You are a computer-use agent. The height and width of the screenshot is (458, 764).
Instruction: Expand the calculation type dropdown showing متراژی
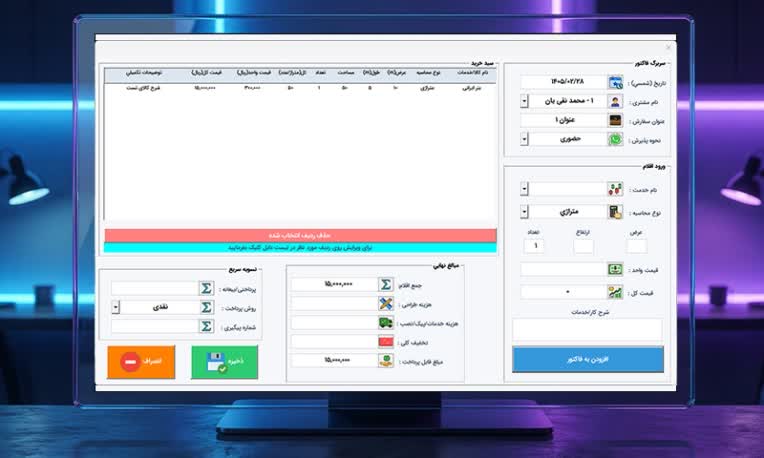[524, 212]
